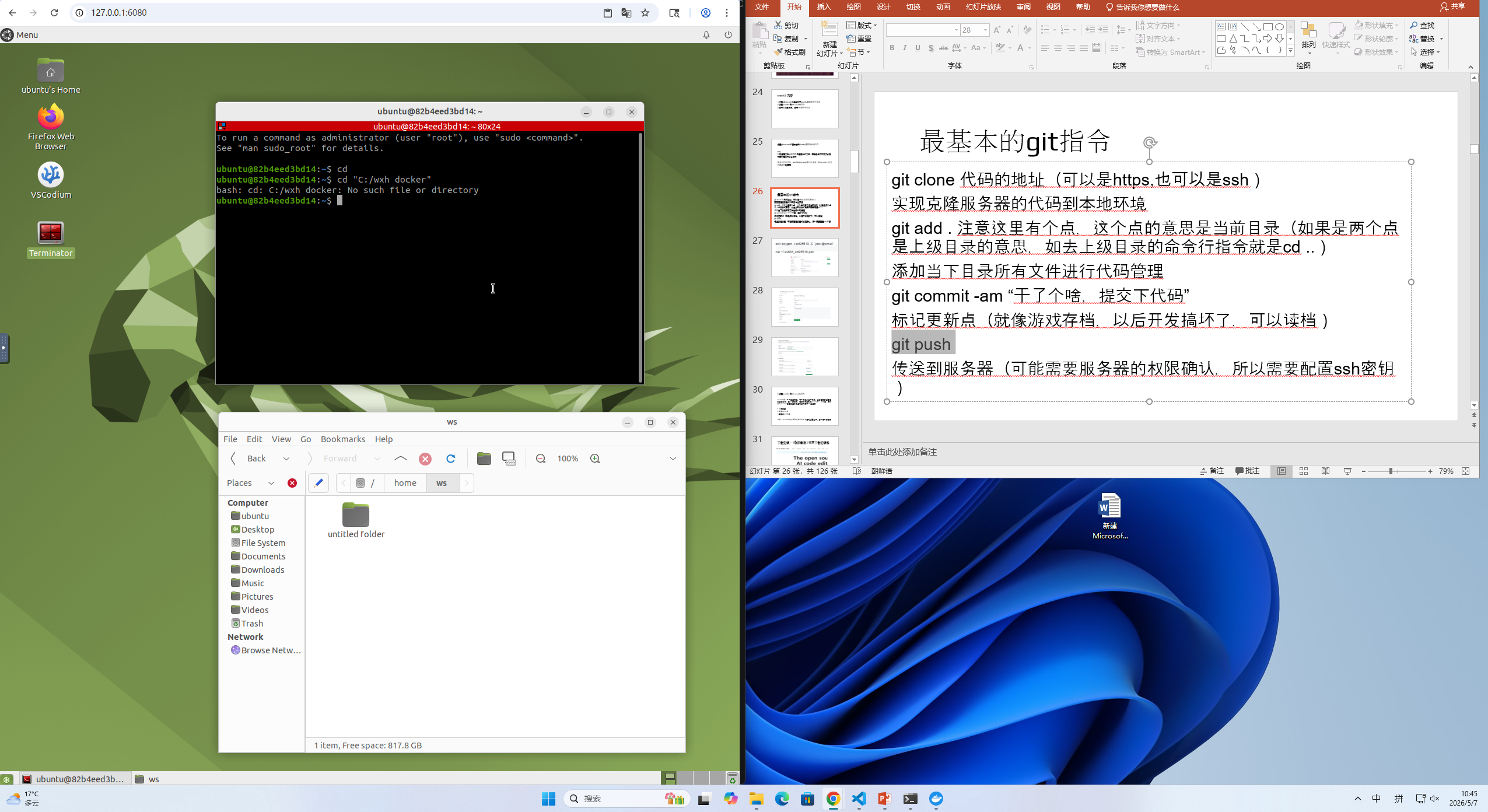Increase font size in PowerPoint ribbon
Screen dimensions: 1488x812
click(x=997, y=30)
